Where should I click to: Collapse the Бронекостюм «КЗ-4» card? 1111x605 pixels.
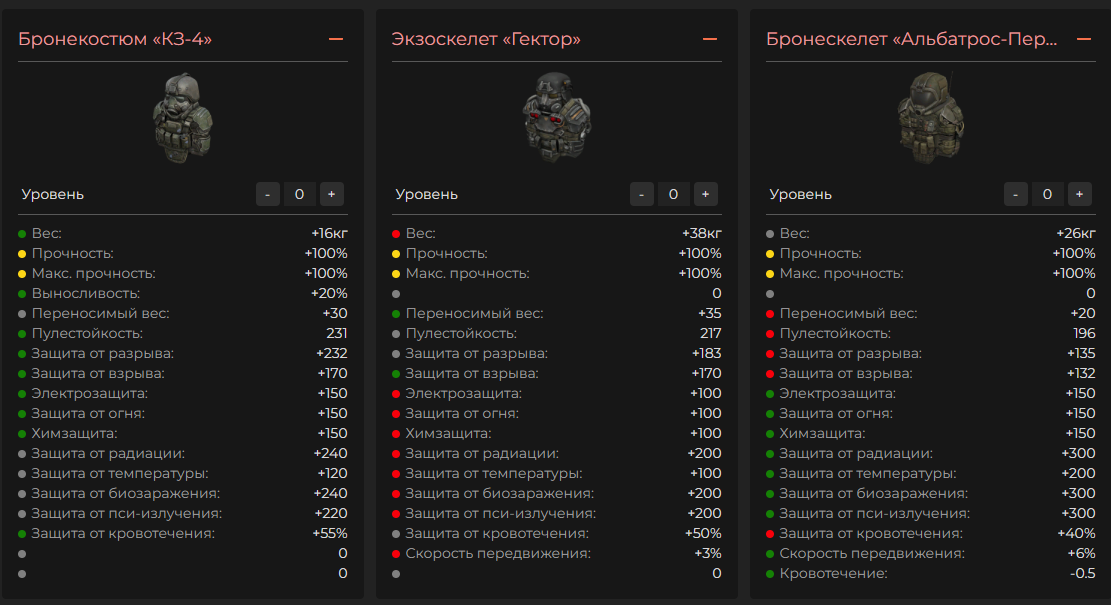point(336,39)
